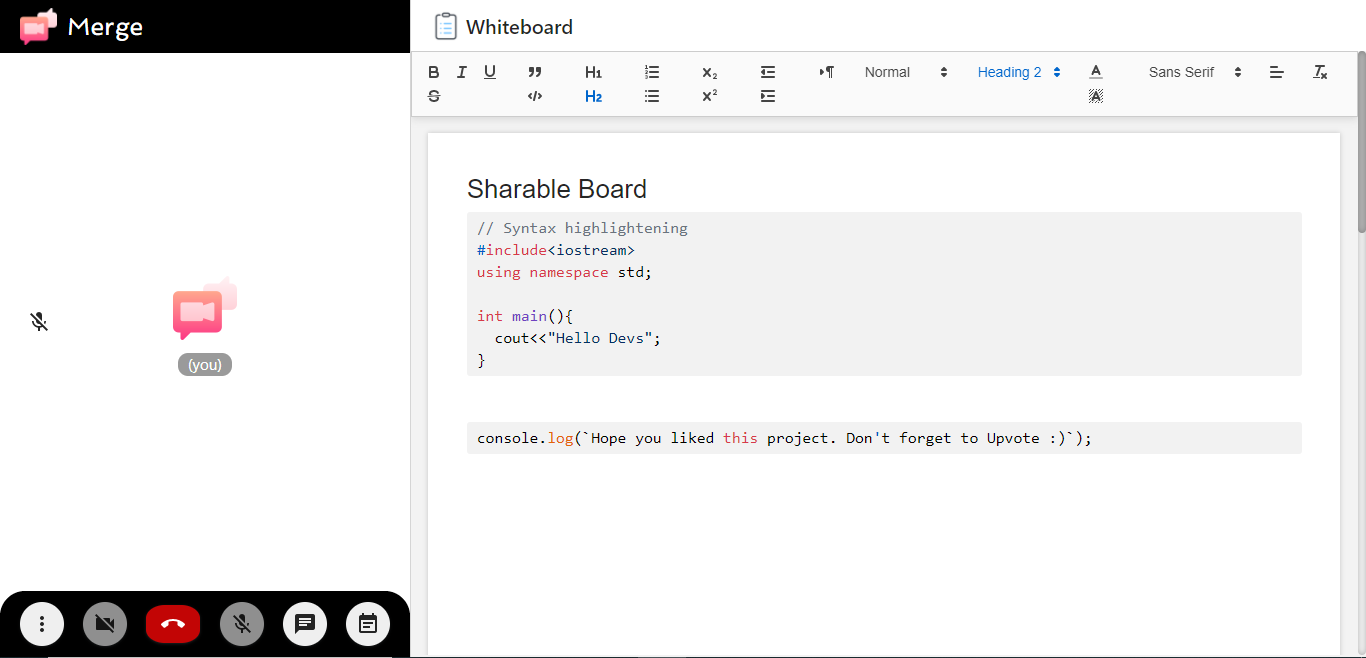Click the Merge logo icon

38,26
